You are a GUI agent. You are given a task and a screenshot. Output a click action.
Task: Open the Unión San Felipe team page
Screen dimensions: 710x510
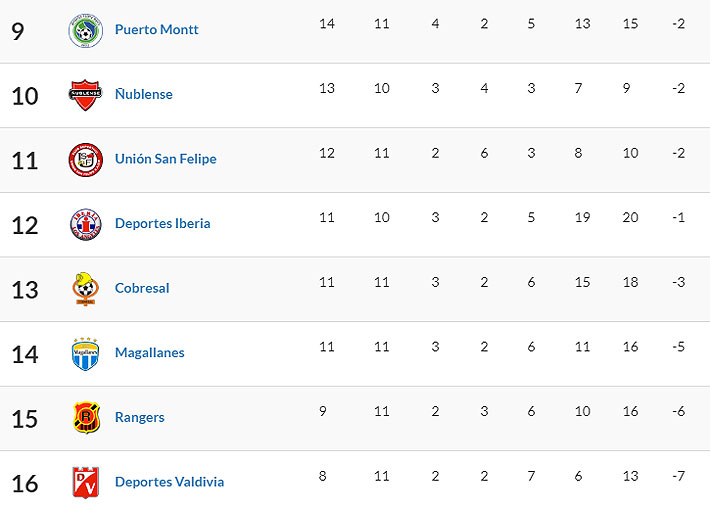165,159
